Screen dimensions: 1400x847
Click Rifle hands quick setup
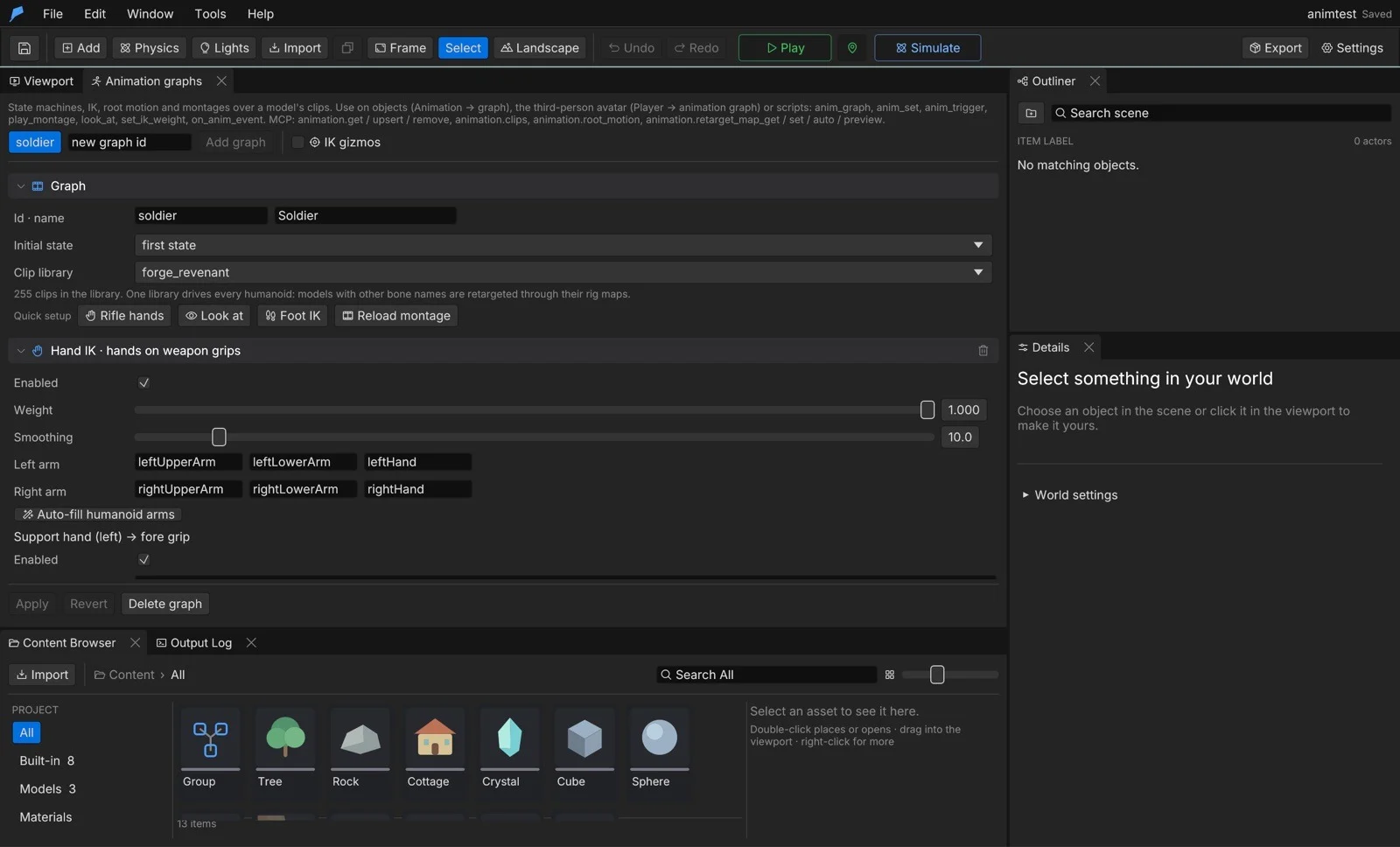[x=124, y=316]
